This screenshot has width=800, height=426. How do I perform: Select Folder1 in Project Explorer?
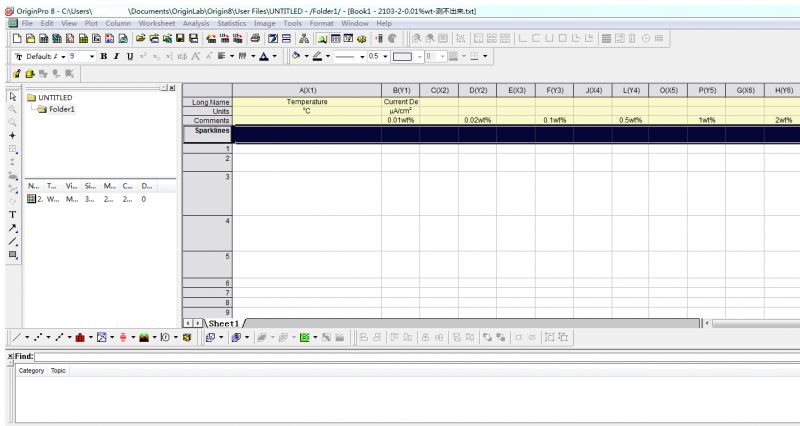[61, 109]
